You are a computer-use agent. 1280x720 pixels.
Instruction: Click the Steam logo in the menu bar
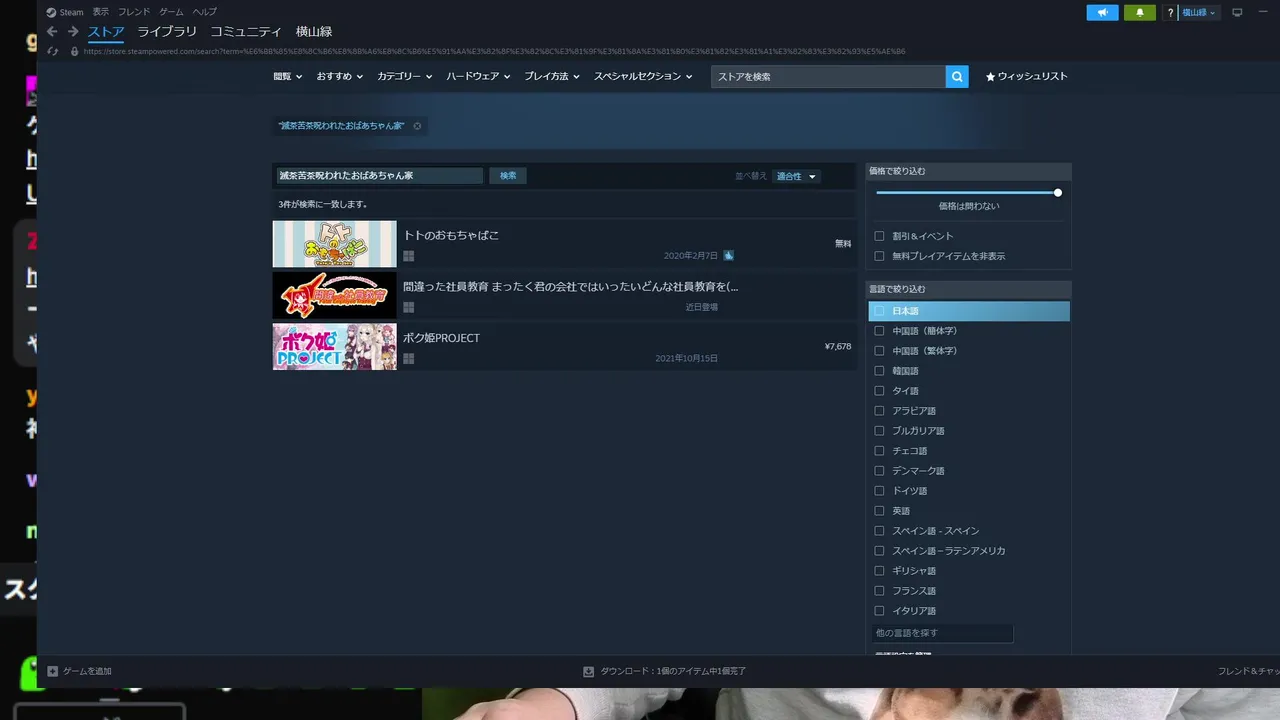(51, 12)
